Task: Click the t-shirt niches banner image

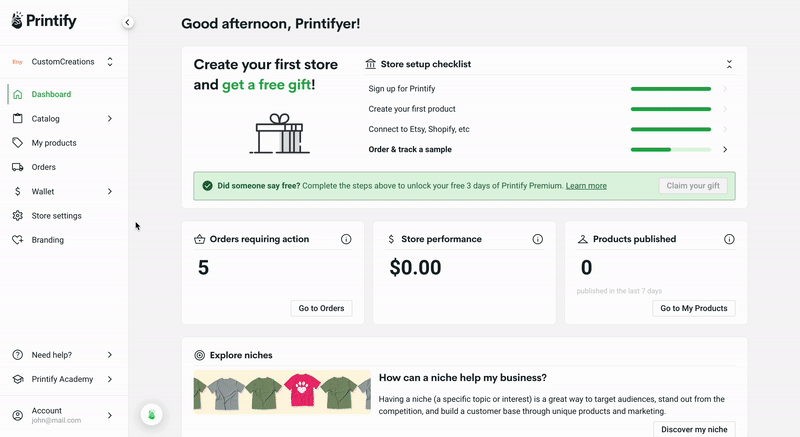Action: [282, 392]
